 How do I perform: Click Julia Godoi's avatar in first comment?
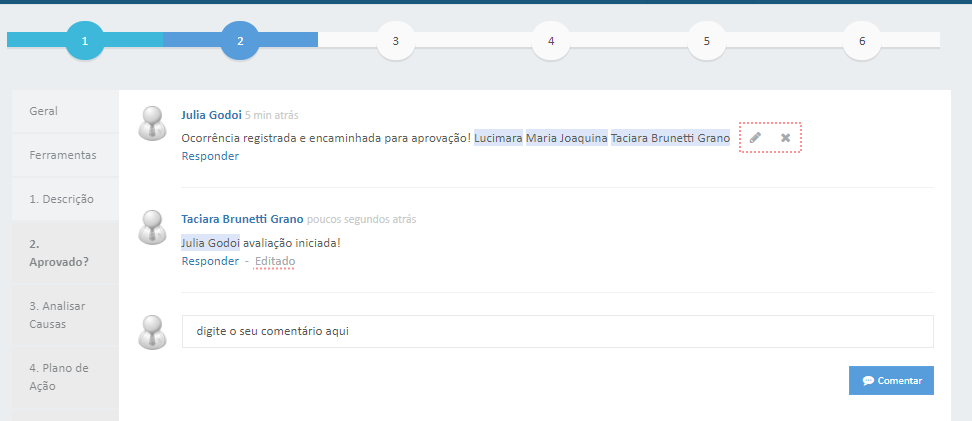click(x=152, y=123)
